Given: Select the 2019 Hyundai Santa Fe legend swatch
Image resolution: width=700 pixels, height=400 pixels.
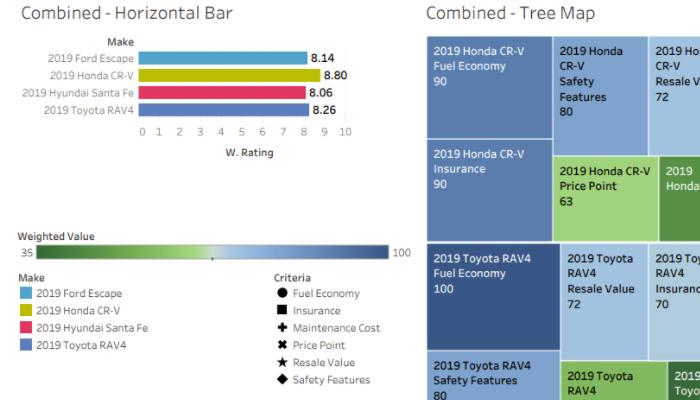Looking at the screenshot, I should 26,327.
